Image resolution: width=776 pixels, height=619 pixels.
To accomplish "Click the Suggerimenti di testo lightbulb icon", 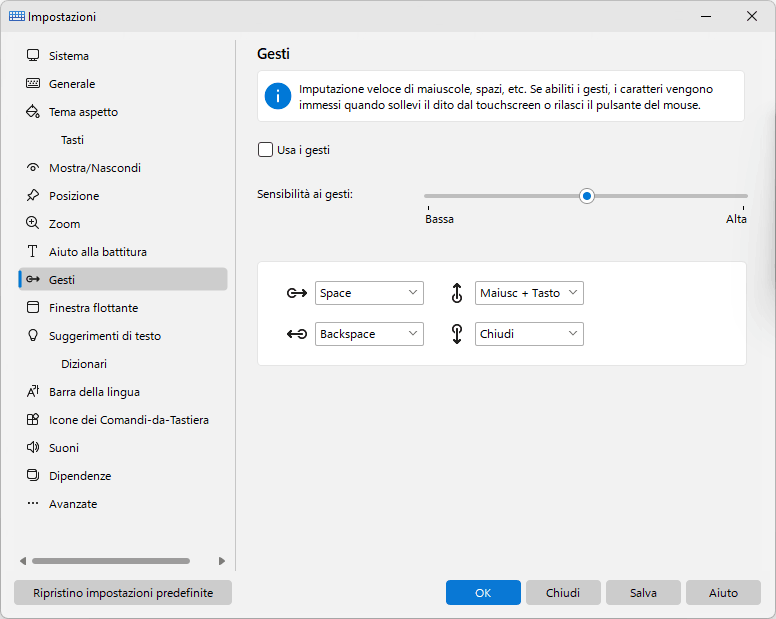I will pyautogui.click(x=33, y=335).
